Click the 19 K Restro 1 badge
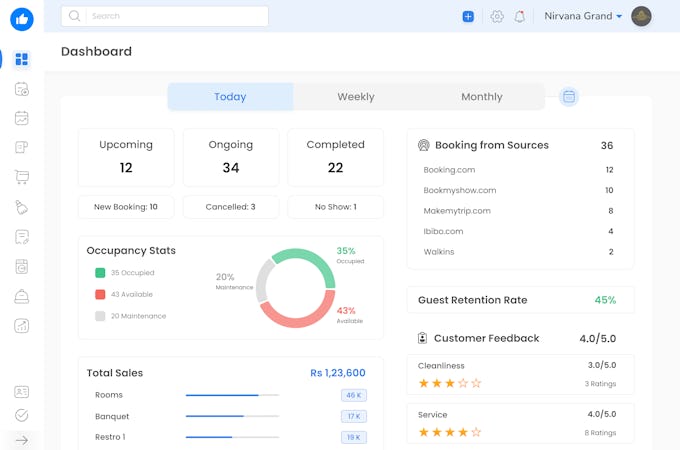This screenshot has height=450, width=680. 354,437
